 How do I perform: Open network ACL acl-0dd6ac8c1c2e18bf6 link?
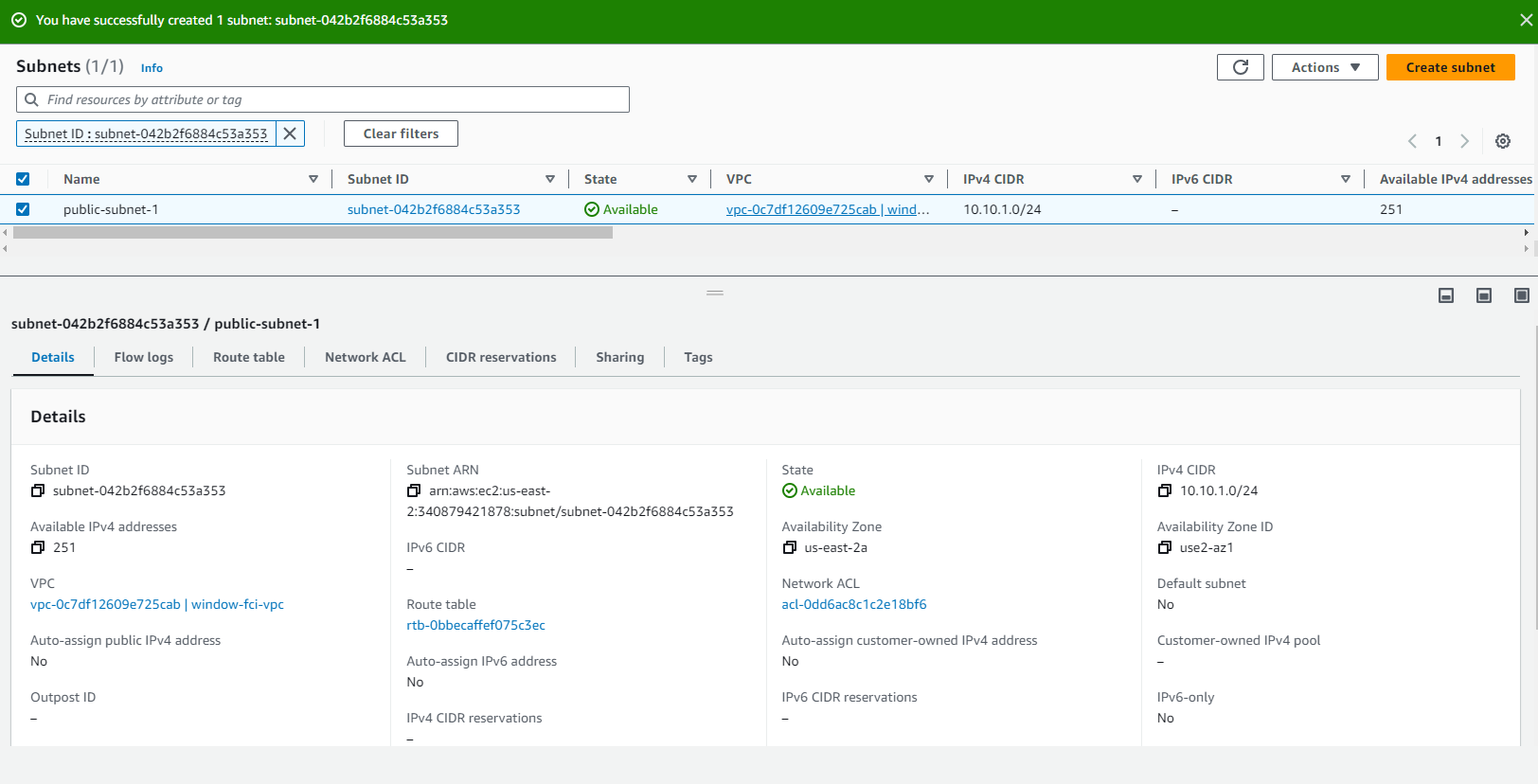pos(854,604)
